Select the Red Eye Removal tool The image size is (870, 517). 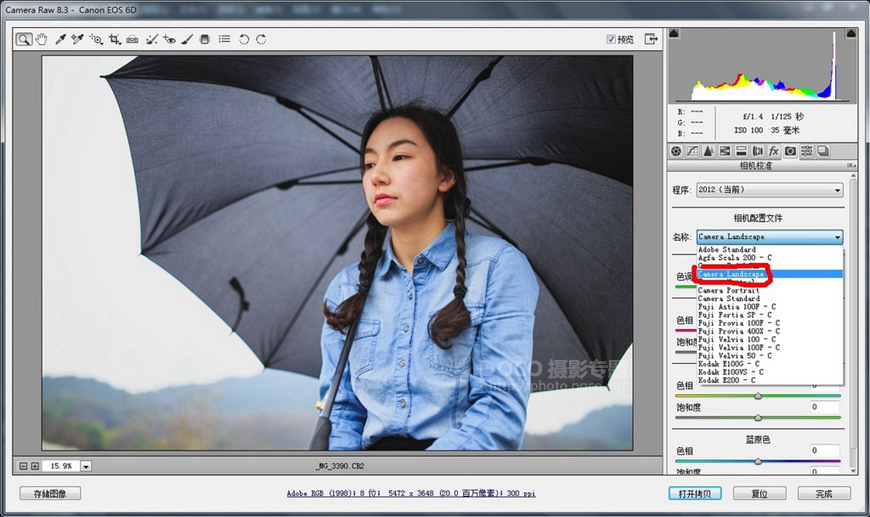tap(169, 39)
